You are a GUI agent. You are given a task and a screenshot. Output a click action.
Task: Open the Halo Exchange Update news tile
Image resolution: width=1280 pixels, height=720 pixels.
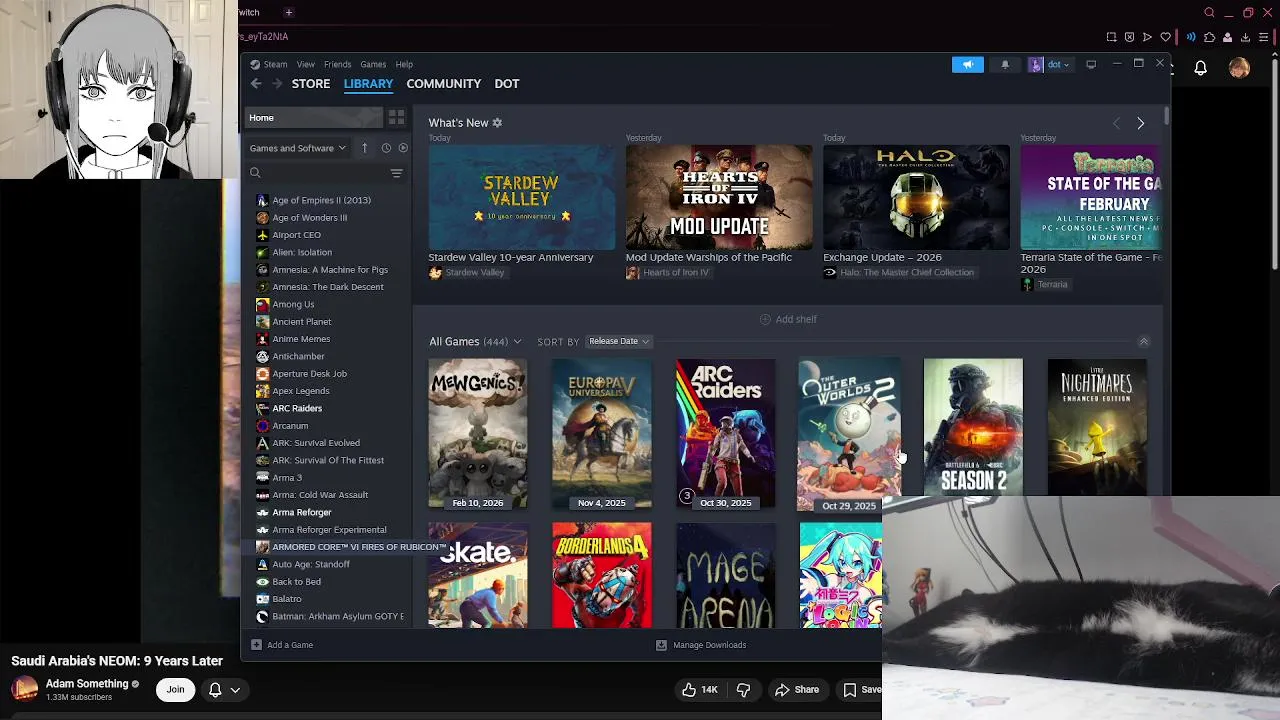[x=916, y=198]
